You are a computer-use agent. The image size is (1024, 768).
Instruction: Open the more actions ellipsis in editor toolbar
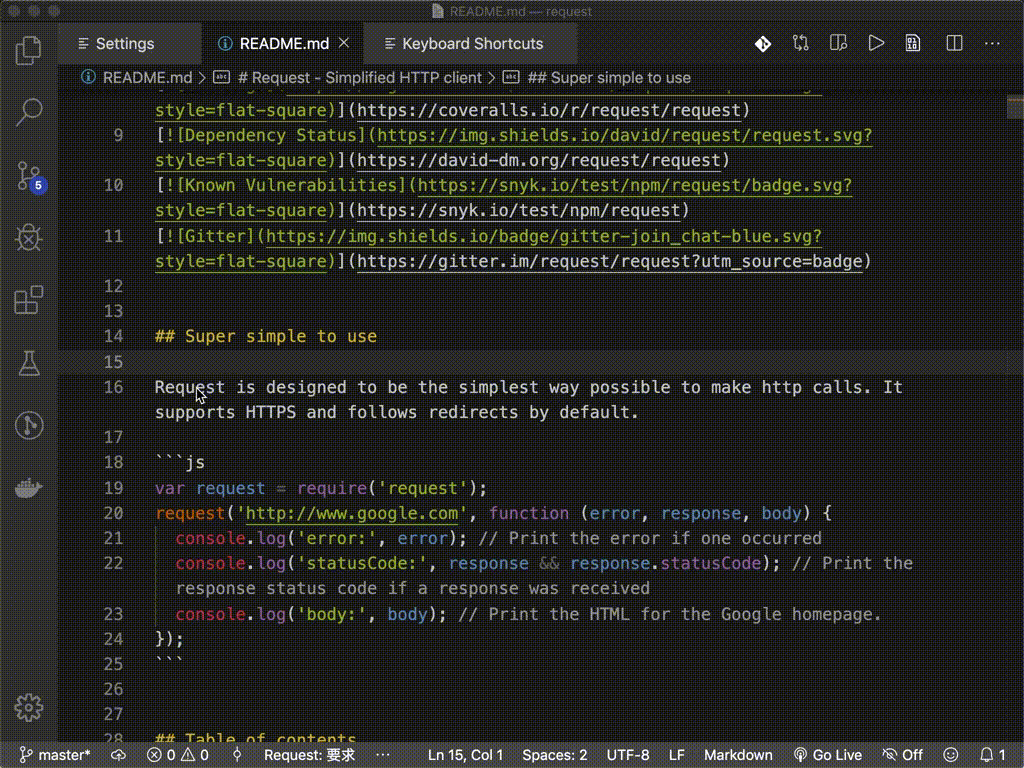pos(992,44)
